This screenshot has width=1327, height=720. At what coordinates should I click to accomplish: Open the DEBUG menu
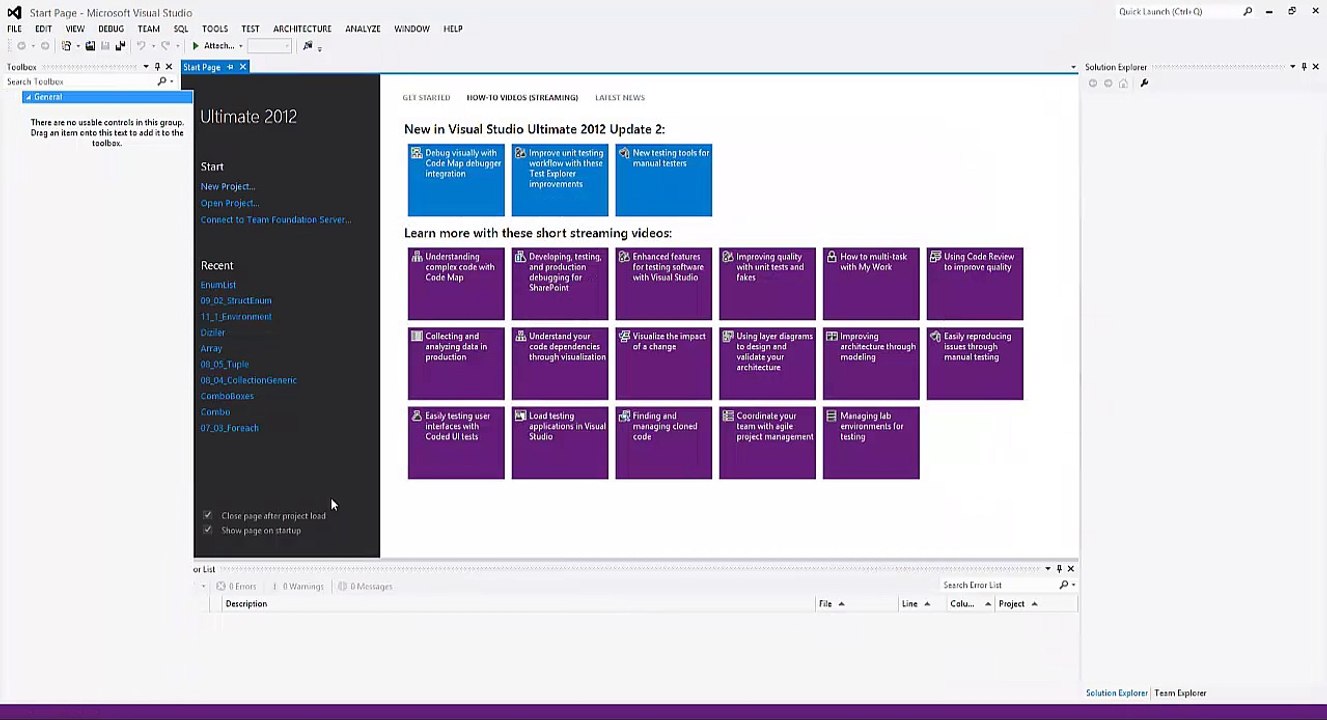pos(111,29)
